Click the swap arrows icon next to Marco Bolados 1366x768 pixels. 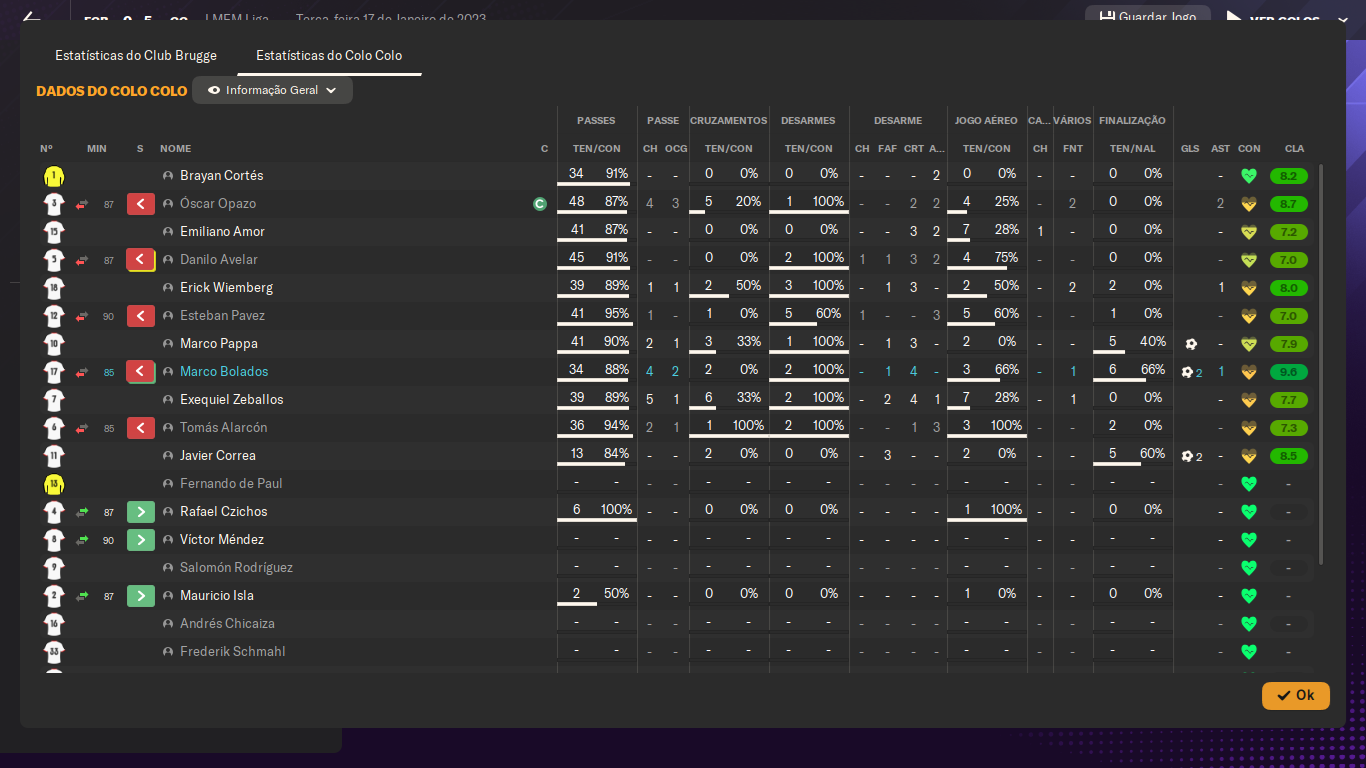click(82, 372)
